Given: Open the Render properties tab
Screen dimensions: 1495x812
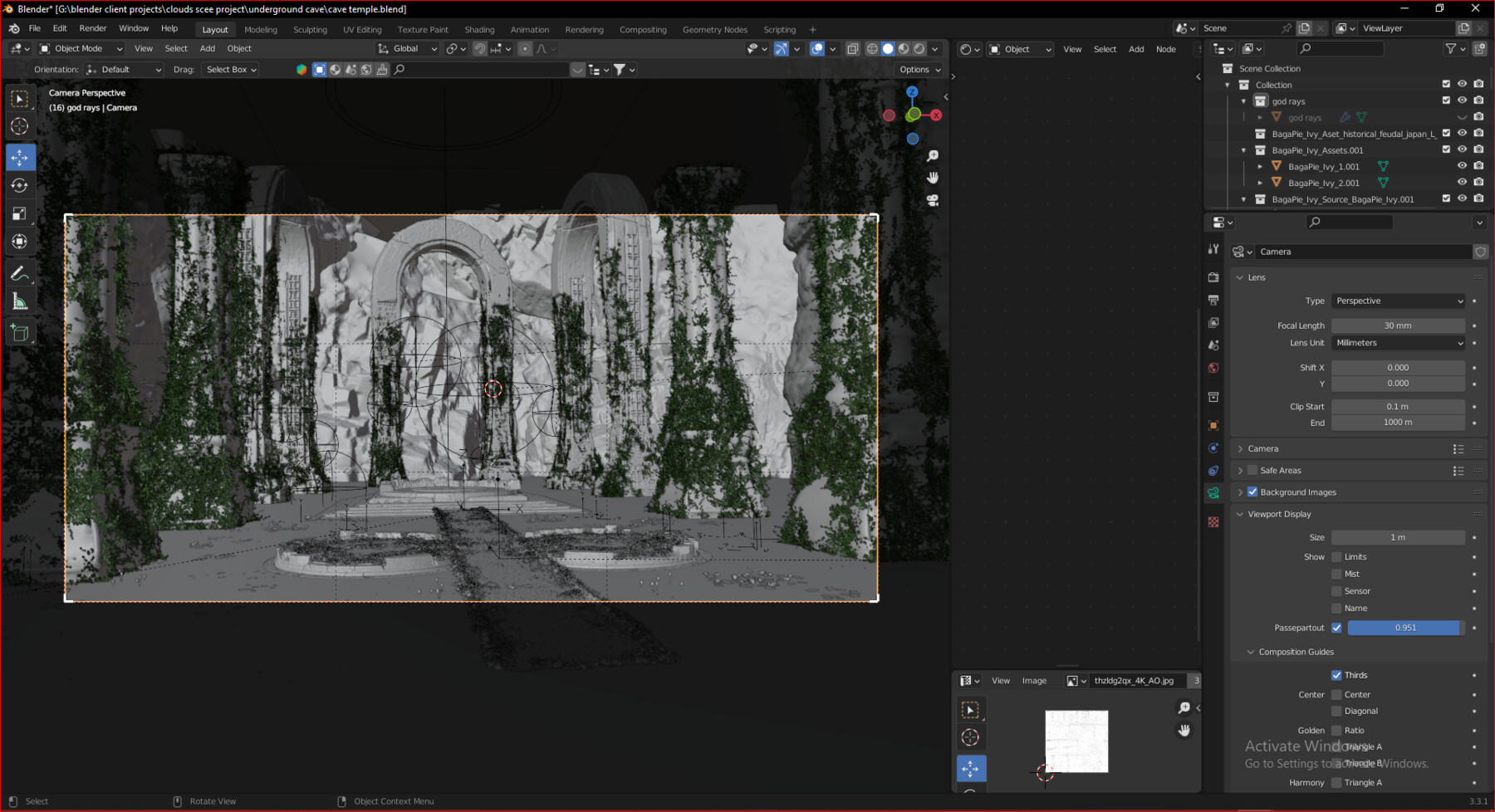Looking at the screenshot, I should [1213, 276].
